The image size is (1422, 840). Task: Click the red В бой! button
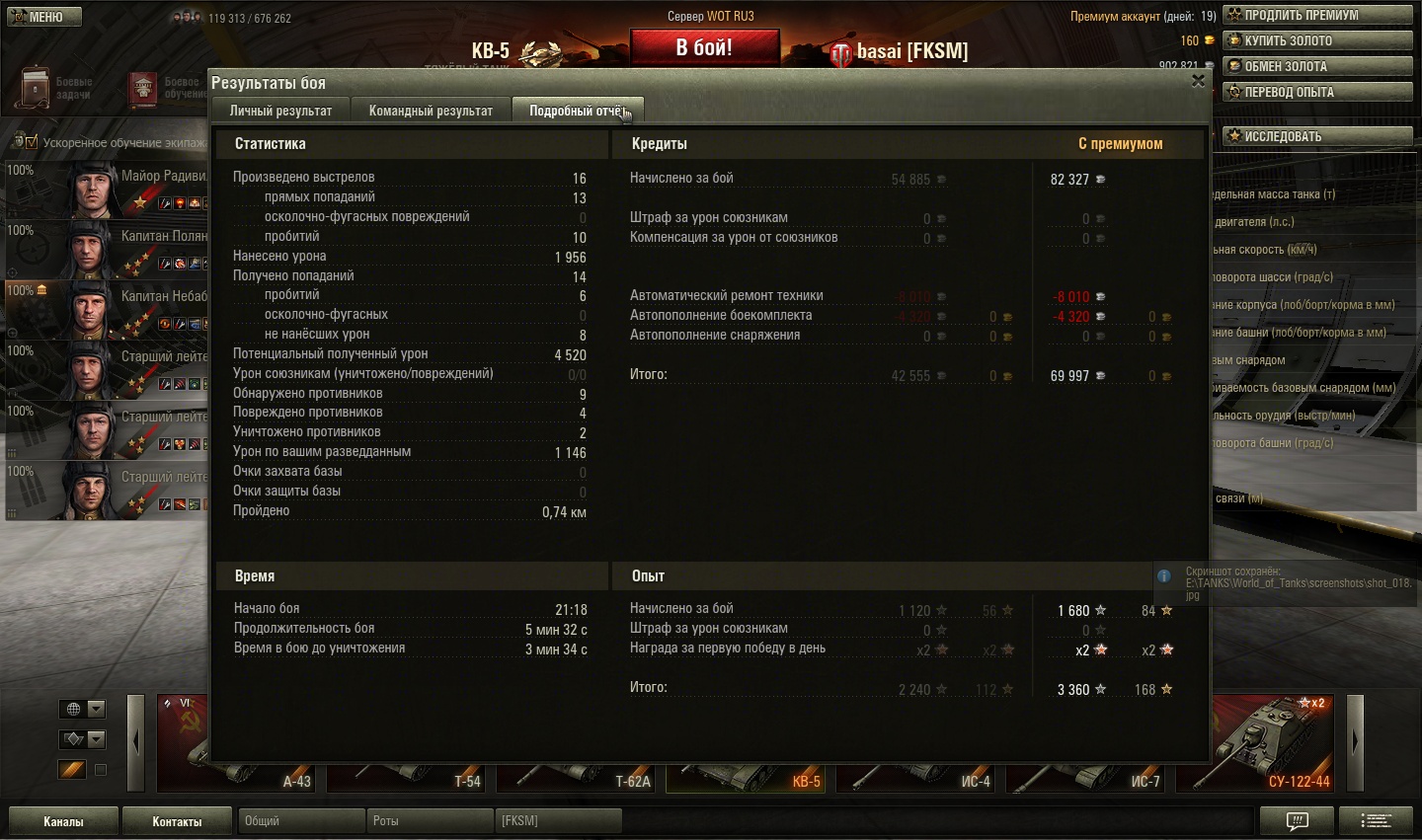pyautogui.click(x=704, y=47)
